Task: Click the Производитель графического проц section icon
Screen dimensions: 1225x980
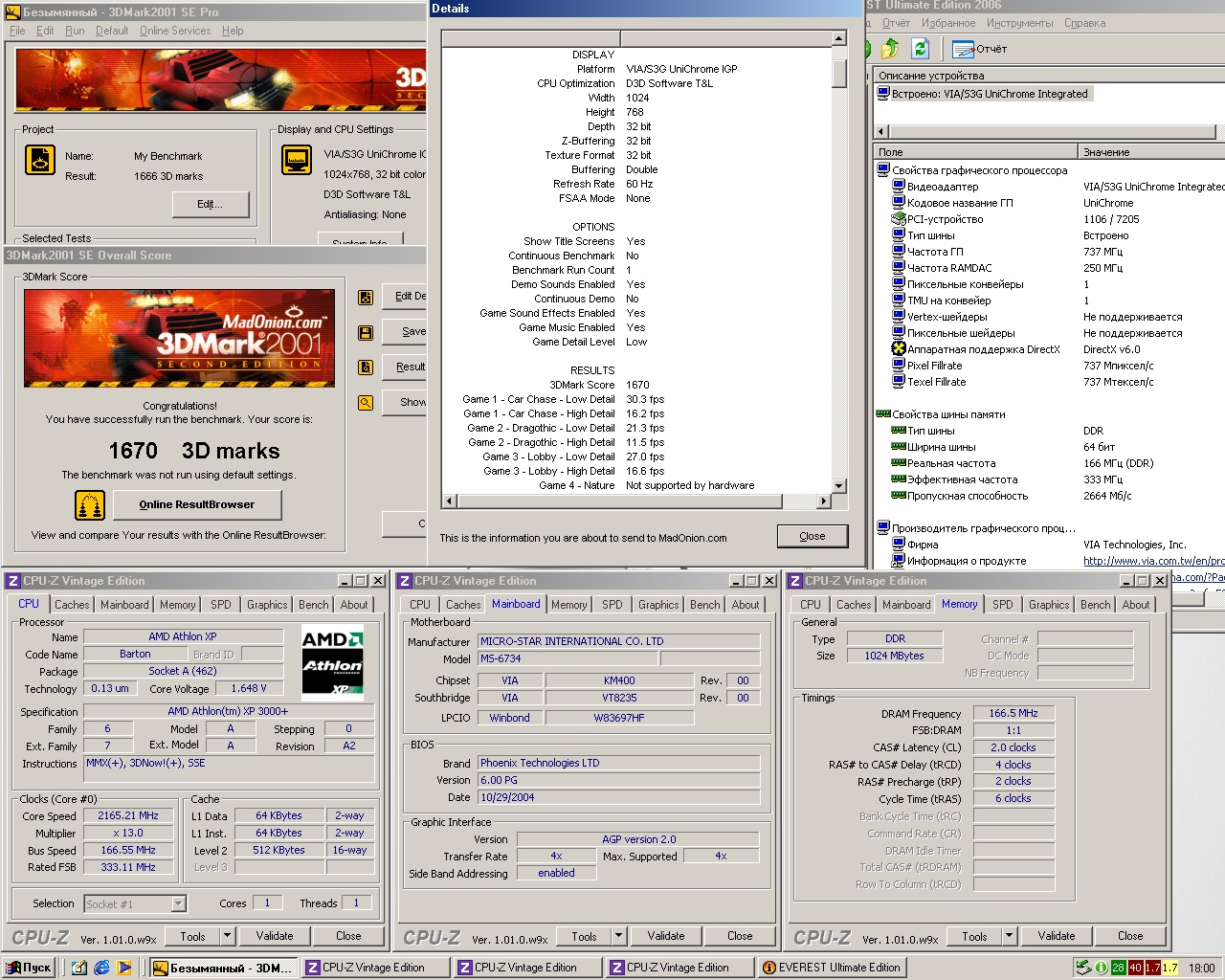Action: tap(883, 528)
